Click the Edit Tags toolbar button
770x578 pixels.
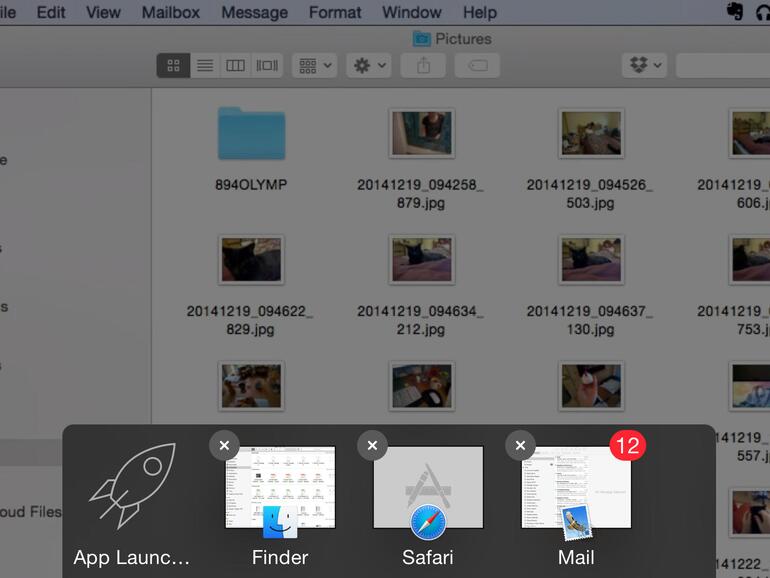tap(477, 65)
